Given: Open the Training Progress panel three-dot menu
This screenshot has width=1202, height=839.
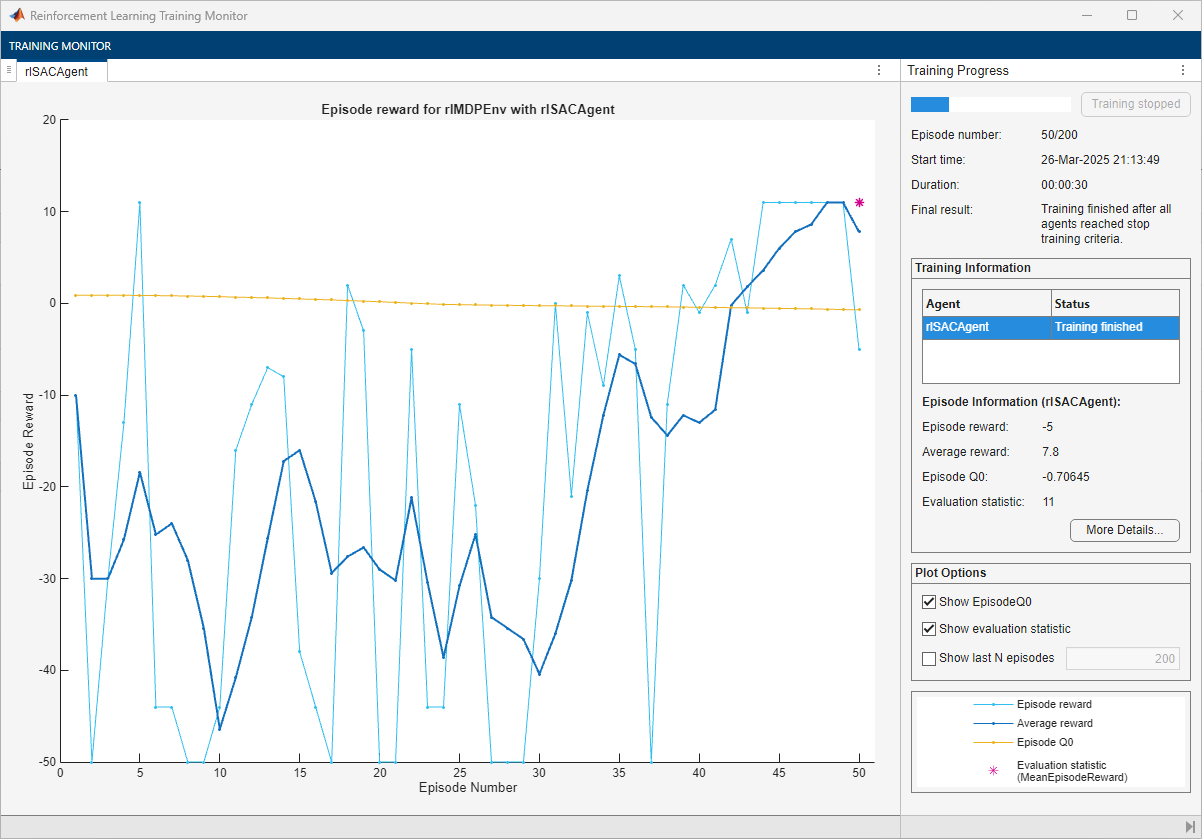Looking at the screenshot, I should tap(1183, 70).
